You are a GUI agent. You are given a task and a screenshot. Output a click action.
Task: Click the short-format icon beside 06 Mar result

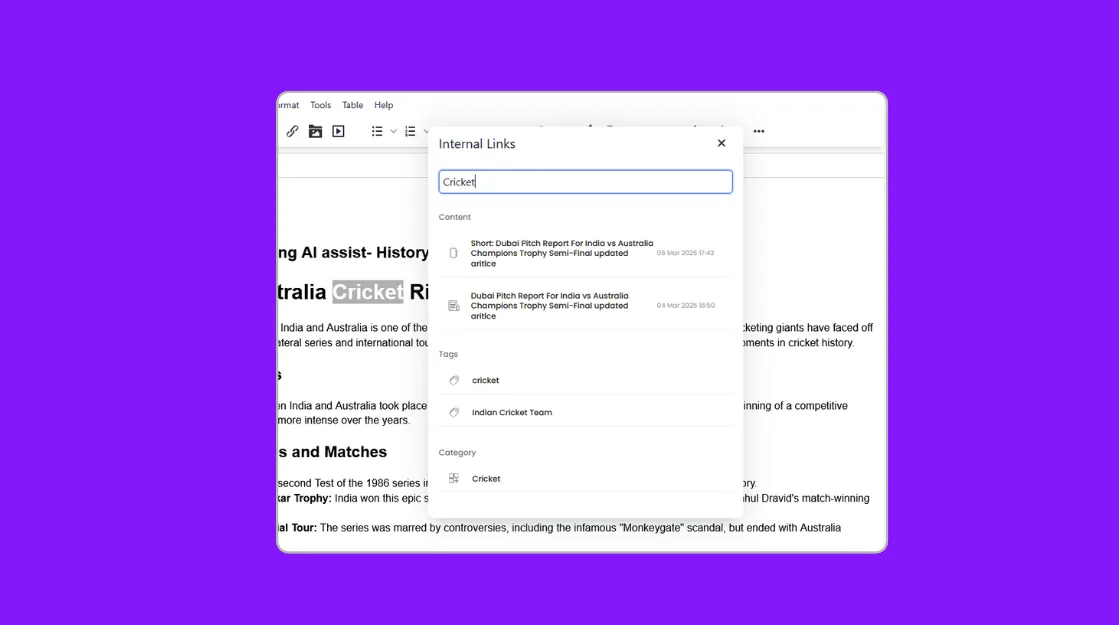(x=453, y=253)
